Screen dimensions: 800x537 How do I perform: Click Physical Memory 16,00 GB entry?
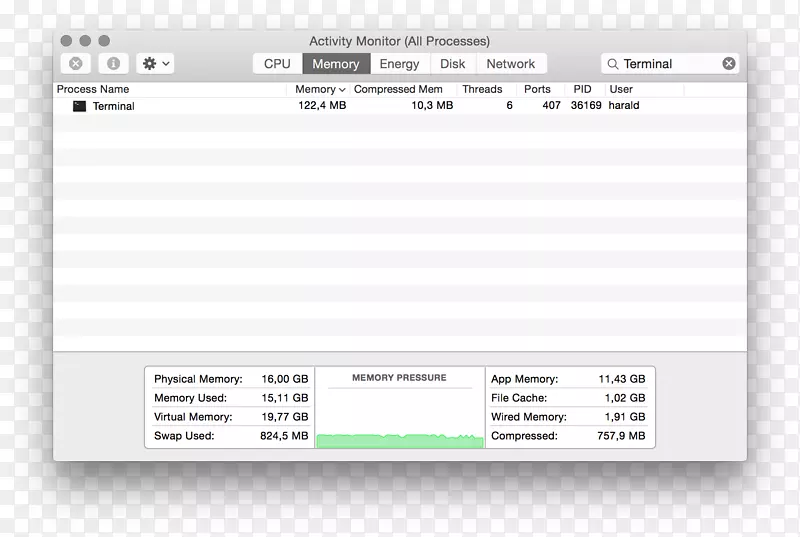point(231,379)
